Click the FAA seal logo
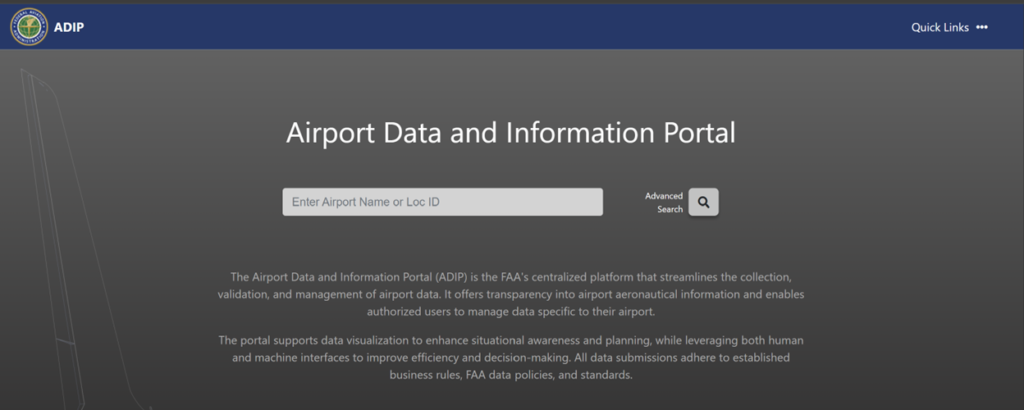The image size is (1024, 410). [x=28, y=27]
